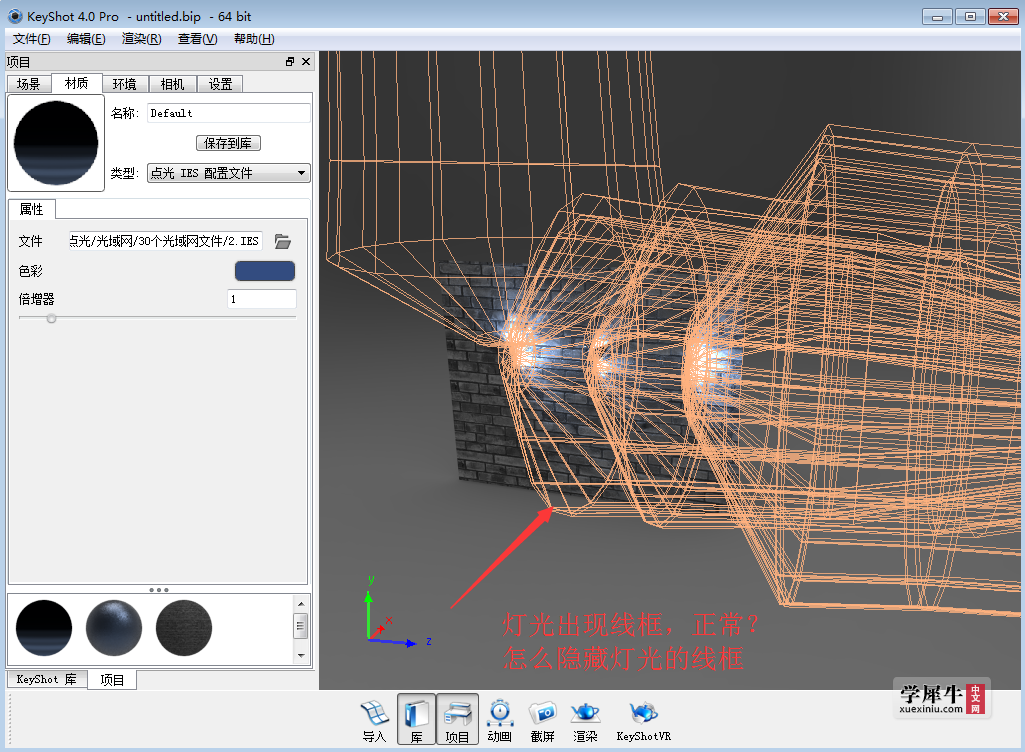
Task: Toggle the 库 library button
Action: pyautogui.click(x=416, y=720)
